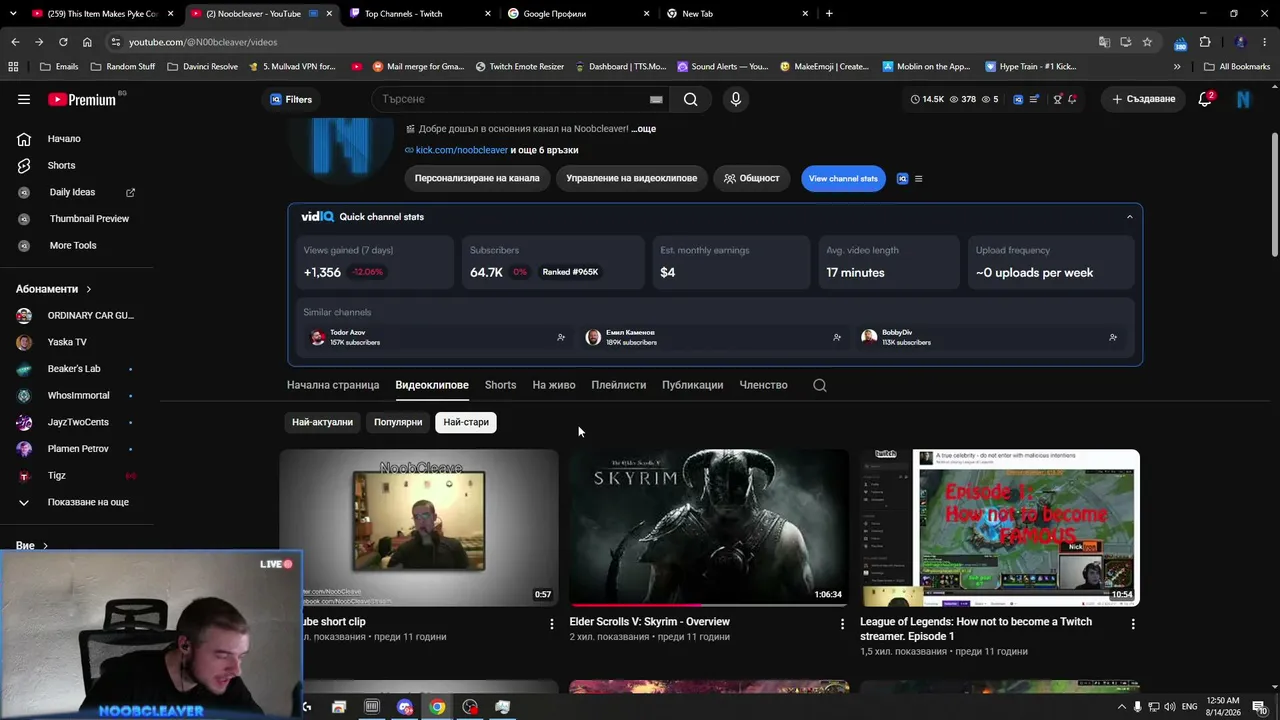This screenshot has height=720, width=1280.
Task: Select Популярни sort chip
Action: tap(398, 422)
